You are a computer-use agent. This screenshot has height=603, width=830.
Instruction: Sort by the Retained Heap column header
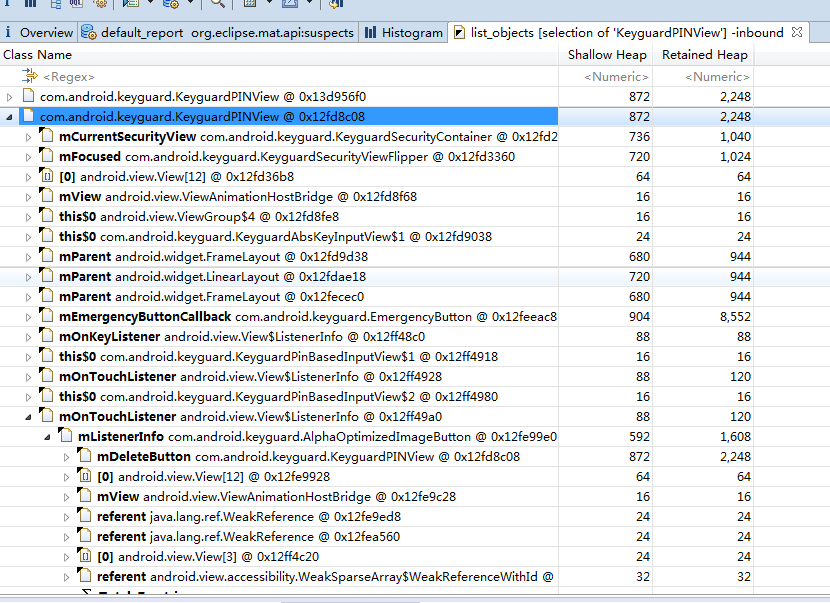coord(703,55)
